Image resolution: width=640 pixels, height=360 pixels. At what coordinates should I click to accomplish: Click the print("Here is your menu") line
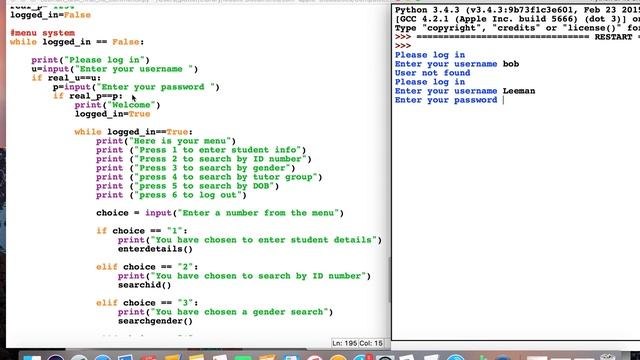(166, 141)
